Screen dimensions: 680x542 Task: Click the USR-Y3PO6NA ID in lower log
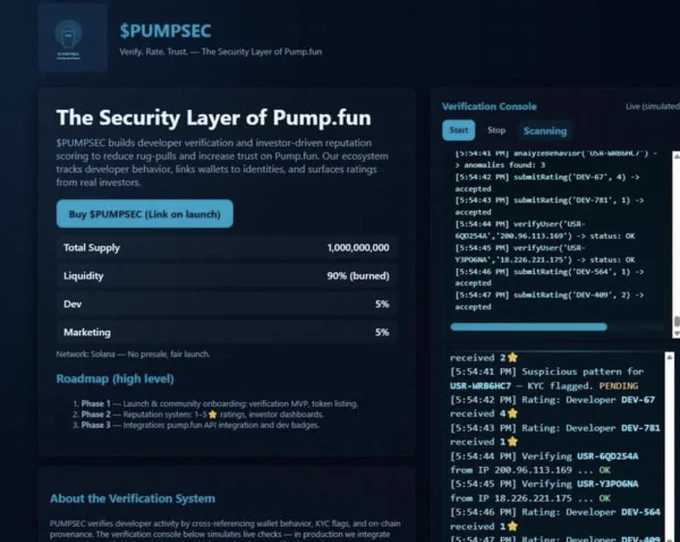click(x=607, y=484)
